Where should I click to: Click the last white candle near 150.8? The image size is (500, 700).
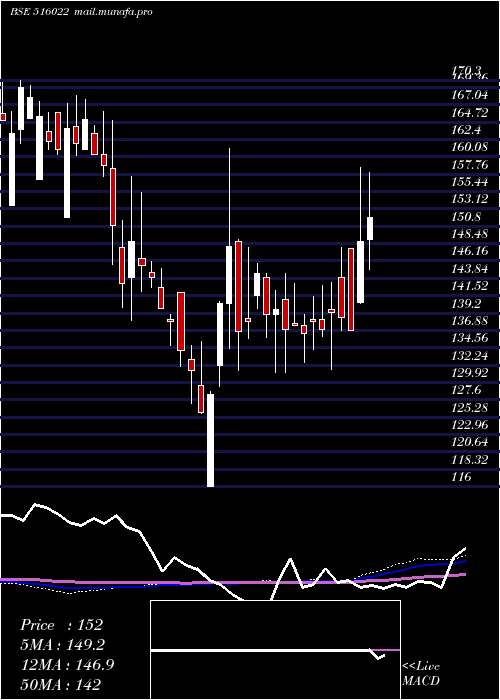coord(370,229)
